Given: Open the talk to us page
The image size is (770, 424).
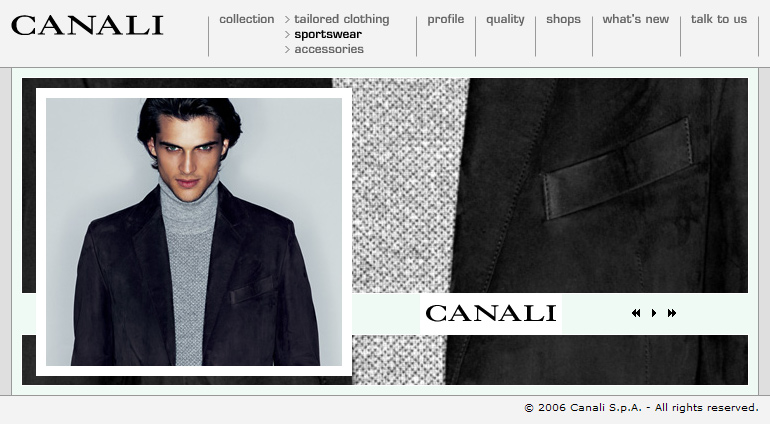Looking at the screenshot, I should [x=718, y=19].
